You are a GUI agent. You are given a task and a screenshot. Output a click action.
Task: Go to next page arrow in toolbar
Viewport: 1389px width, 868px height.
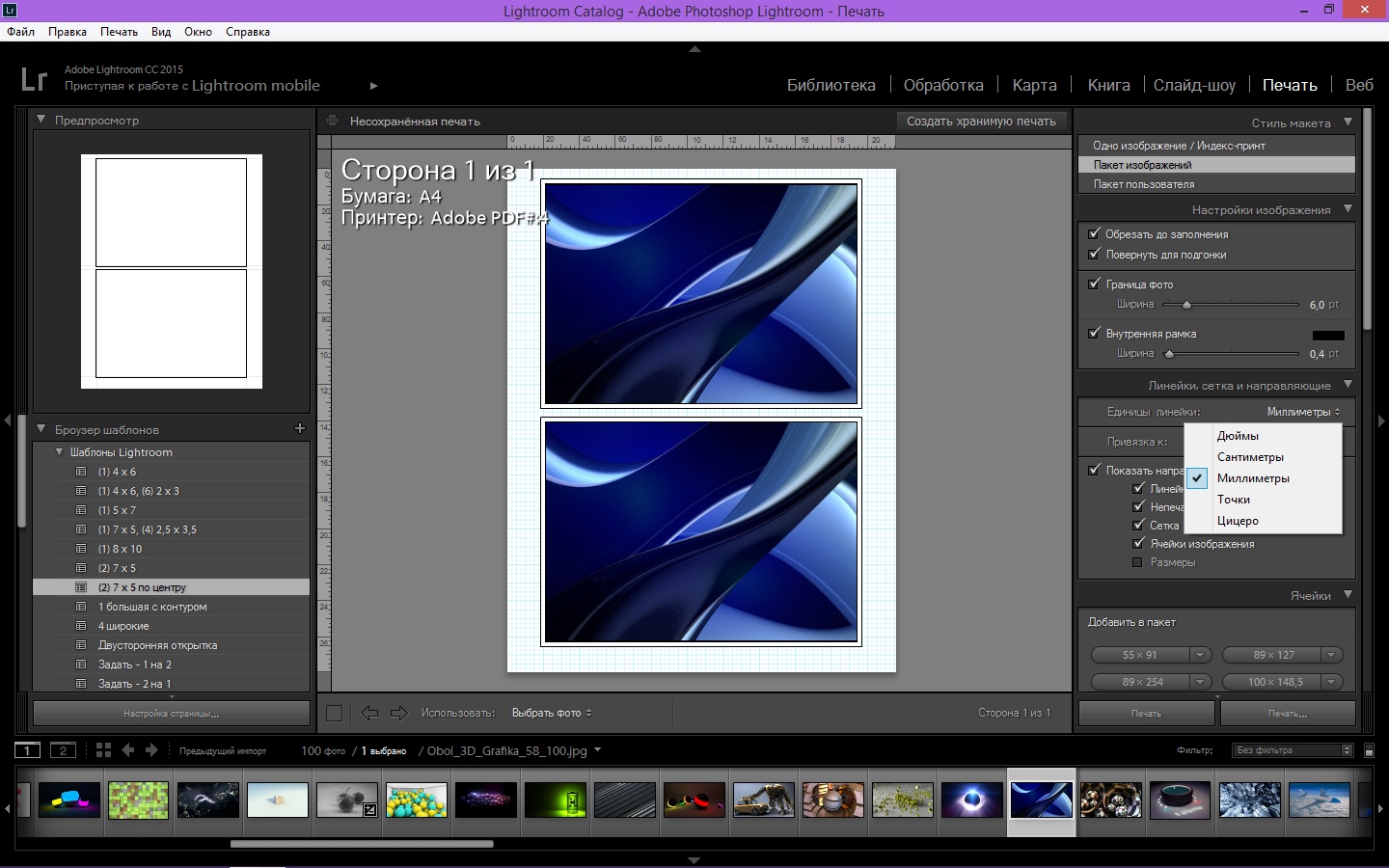click(398, 713)
